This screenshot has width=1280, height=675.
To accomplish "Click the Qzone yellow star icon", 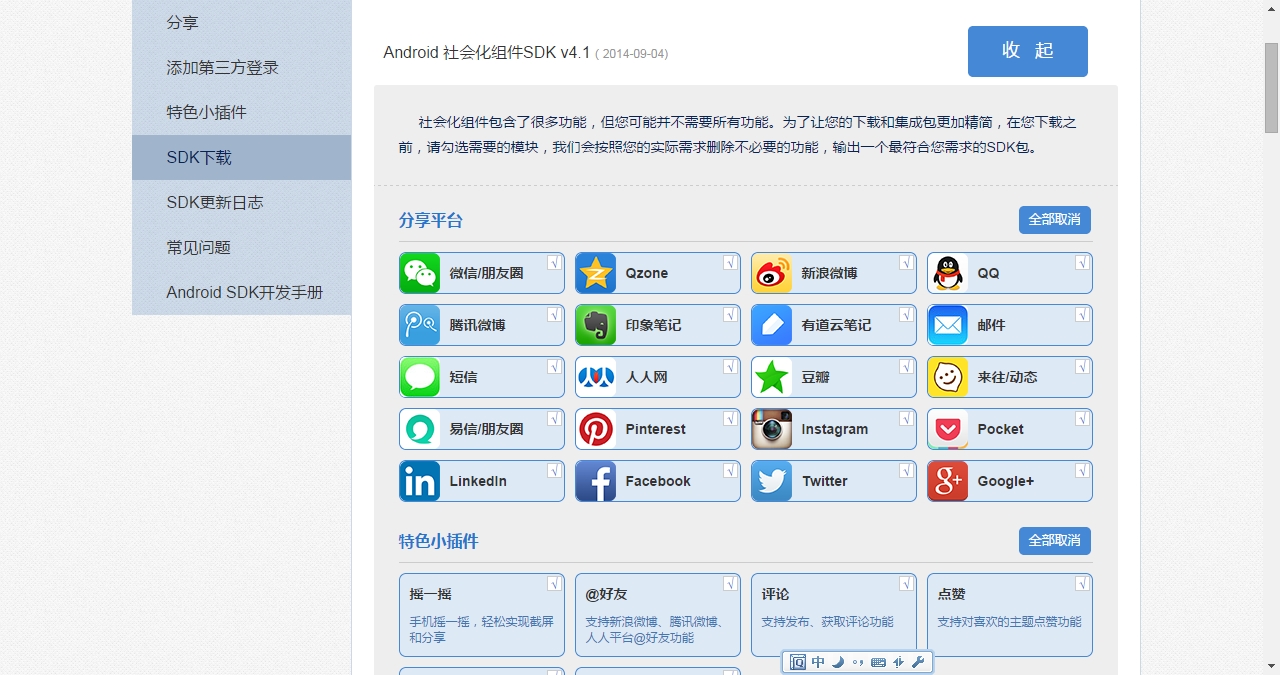I will pos(596,273).
